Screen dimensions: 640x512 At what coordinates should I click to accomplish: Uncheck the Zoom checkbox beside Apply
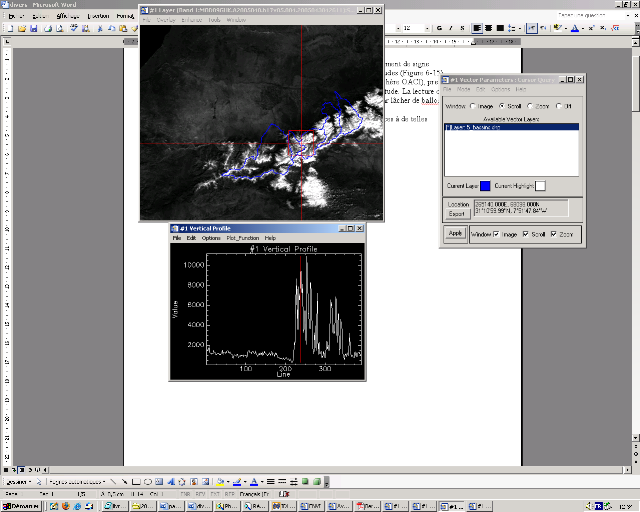pos(555,233)
